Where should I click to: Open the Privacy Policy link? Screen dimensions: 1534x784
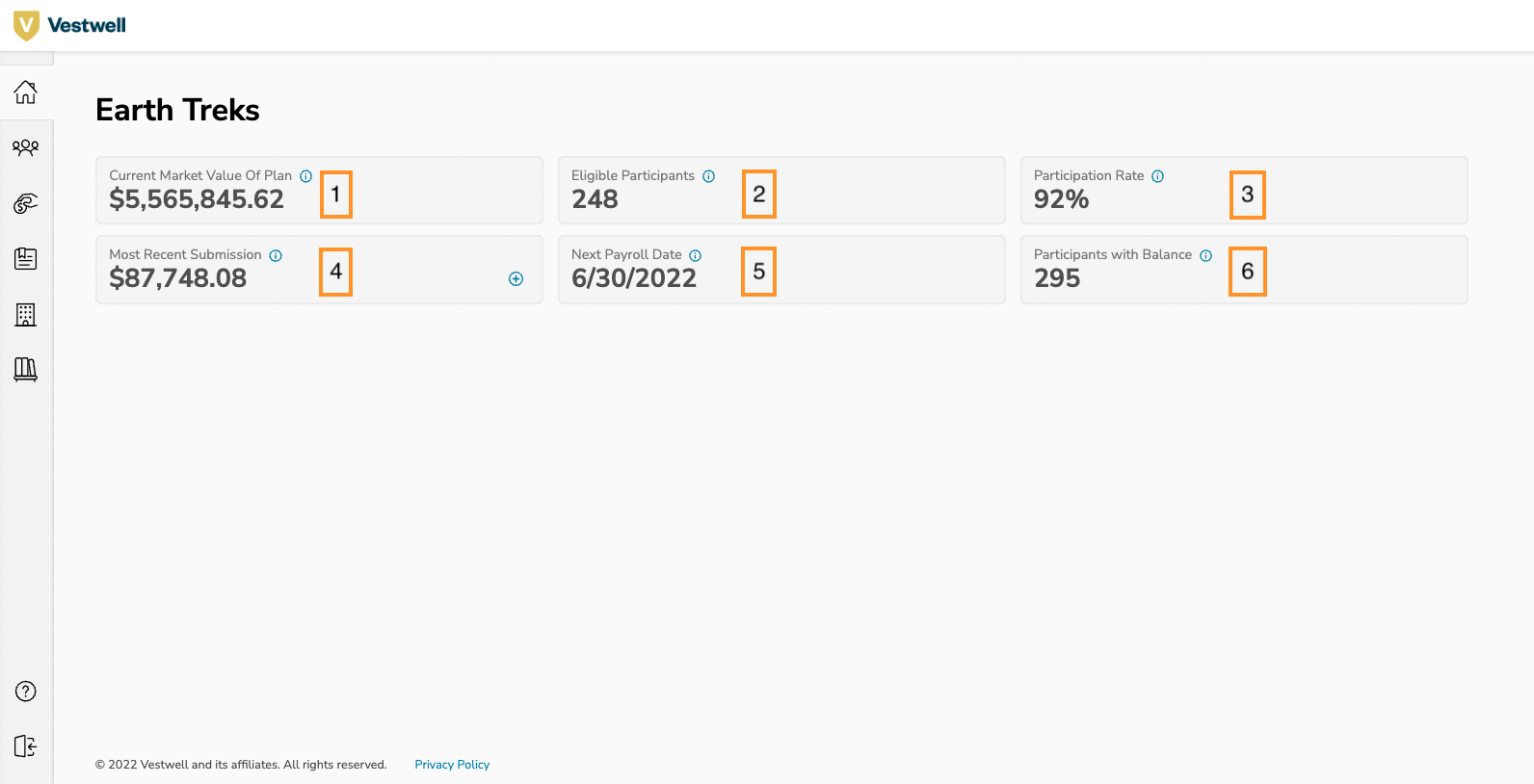(x=452, y=765)
